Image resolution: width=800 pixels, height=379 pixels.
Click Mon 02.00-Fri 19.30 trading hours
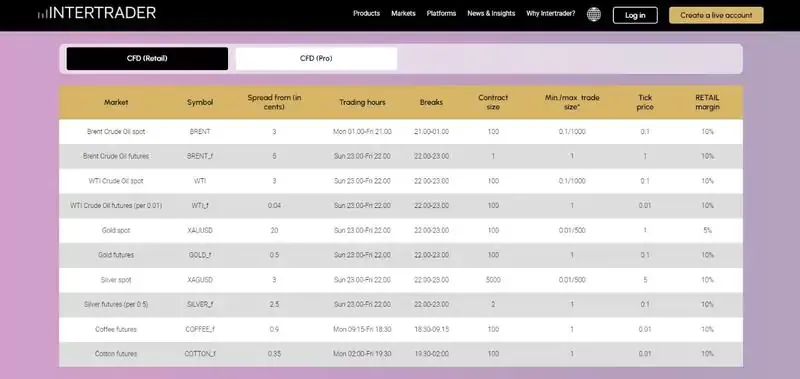coord(362,354)
